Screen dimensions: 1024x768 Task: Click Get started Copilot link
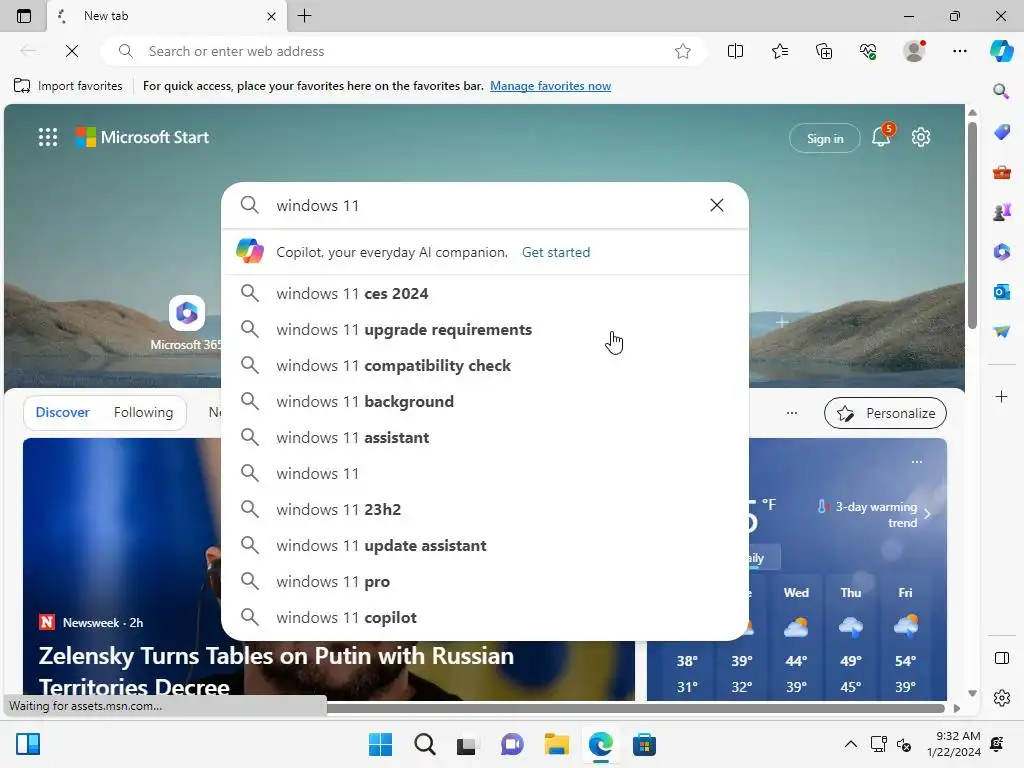point(556,252)
